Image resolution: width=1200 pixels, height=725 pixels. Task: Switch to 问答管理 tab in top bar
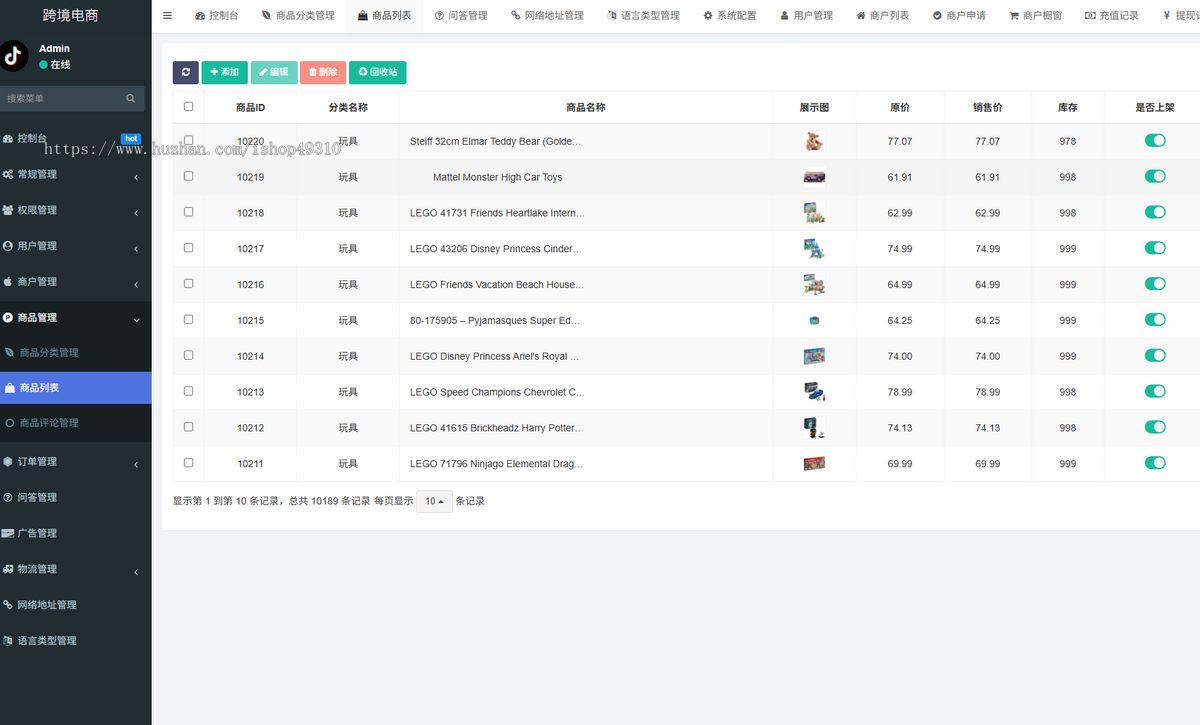click(x=461, y=16)
